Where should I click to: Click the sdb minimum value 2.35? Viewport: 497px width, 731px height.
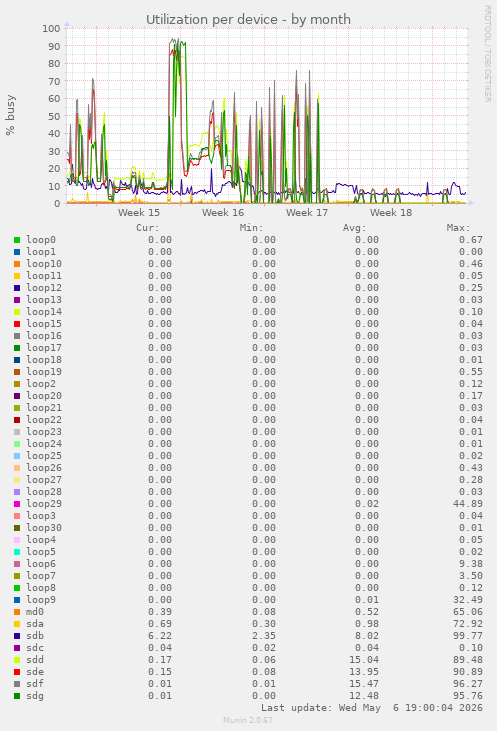tap(264, 636)
